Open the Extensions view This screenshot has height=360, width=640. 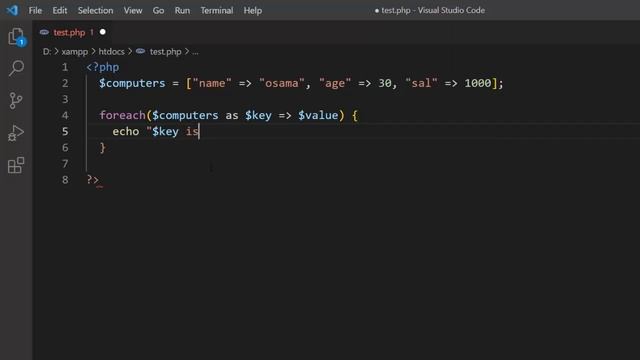[16, 165]
